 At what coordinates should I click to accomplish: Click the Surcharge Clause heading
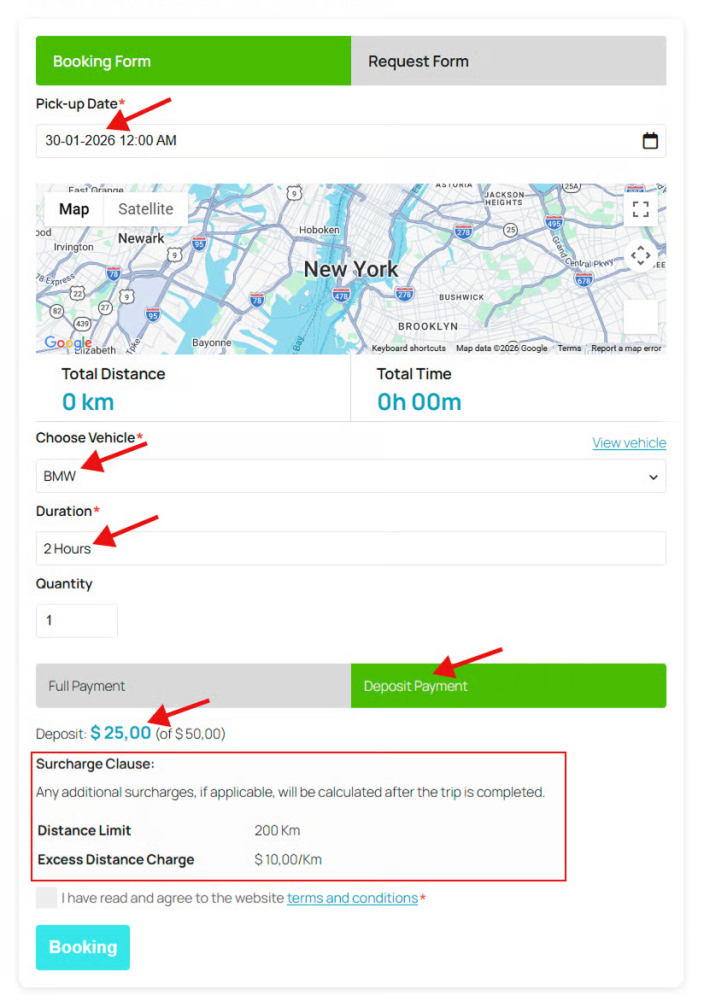pyautogui.click(x=95, y=764)
